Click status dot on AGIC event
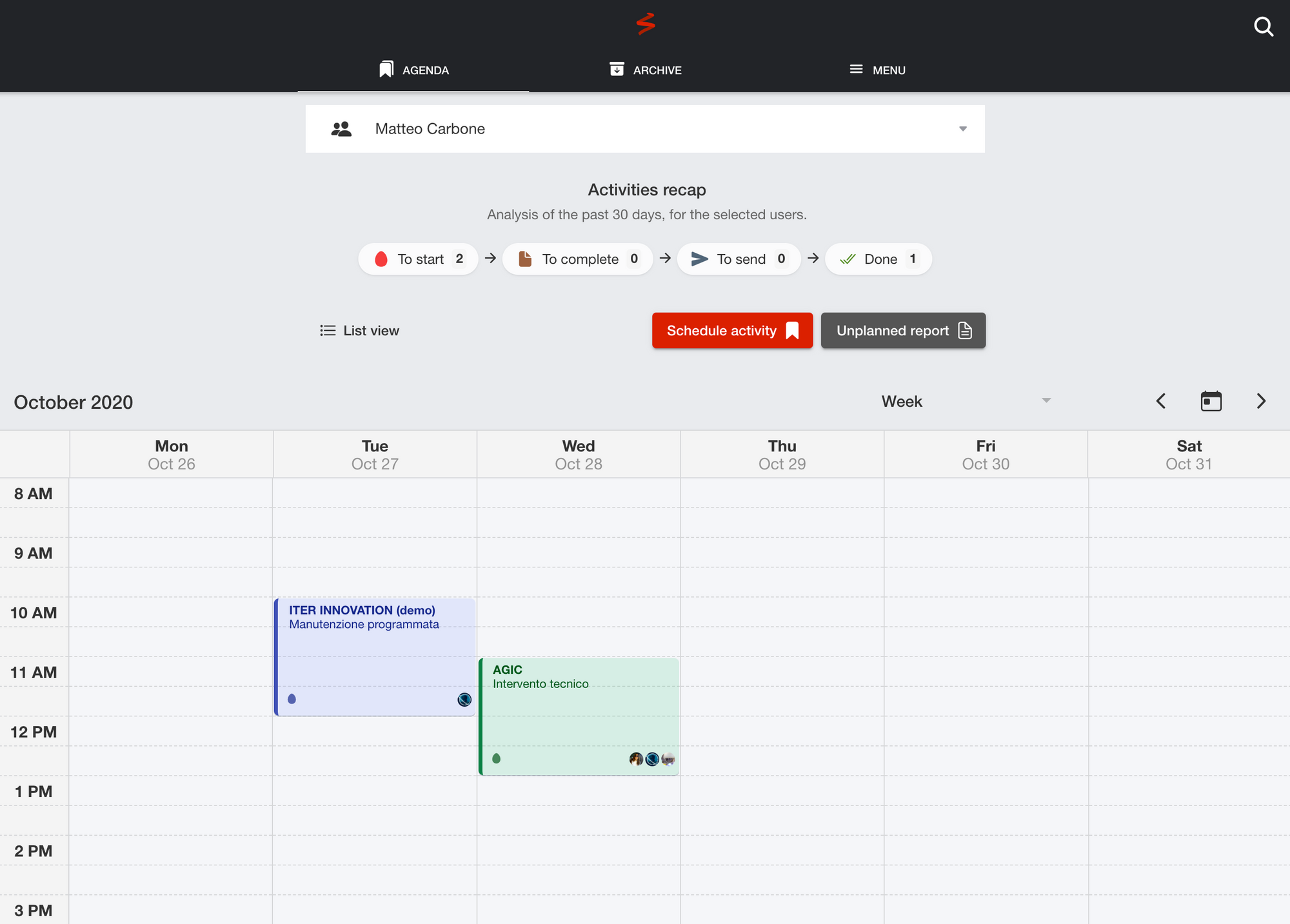The image size is (1290, 924). pyautogui.click(x=496, y=758)
